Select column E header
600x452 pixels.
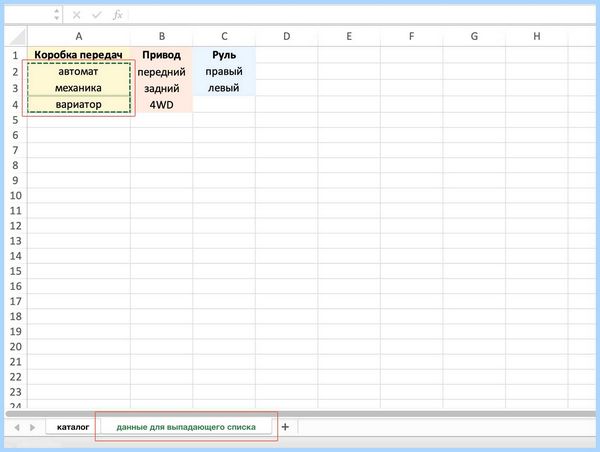click(x=349, y=36)
